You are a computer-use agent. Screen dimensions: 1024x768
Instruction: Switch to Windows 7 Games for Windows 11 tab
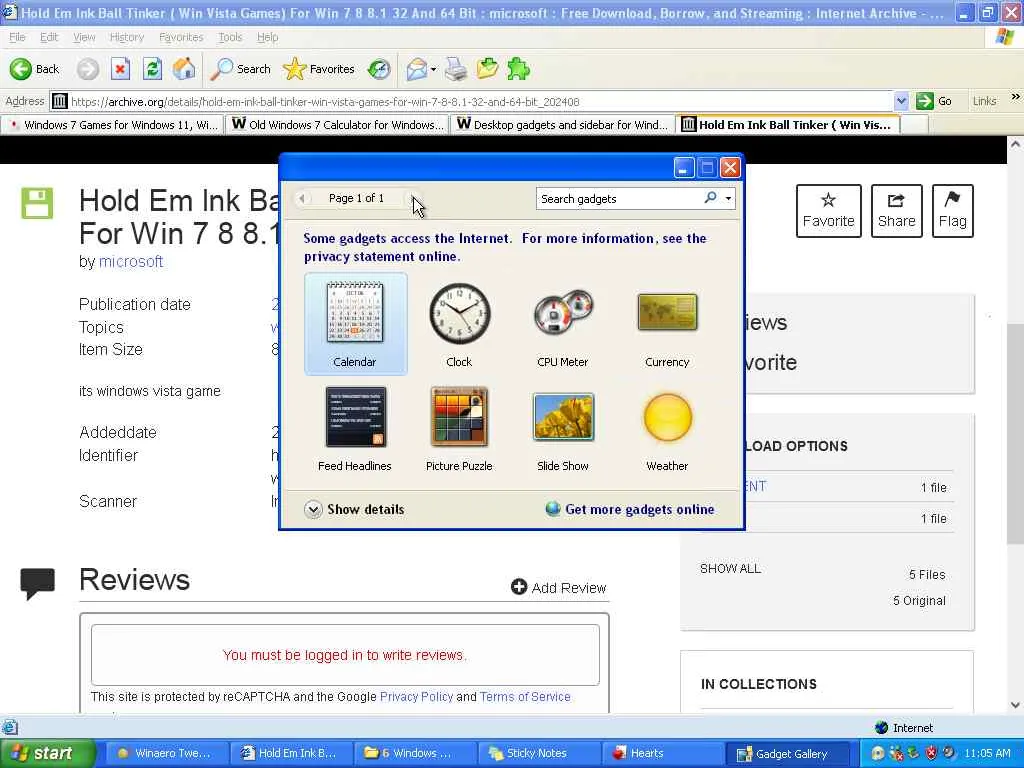pos(112,124)
